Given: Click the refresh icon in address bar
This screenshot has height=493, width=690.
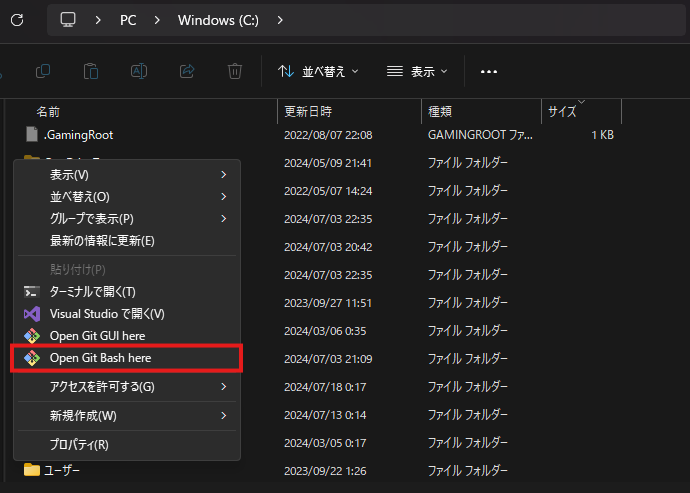Looking at the screenshot, I should click(17, 20).
